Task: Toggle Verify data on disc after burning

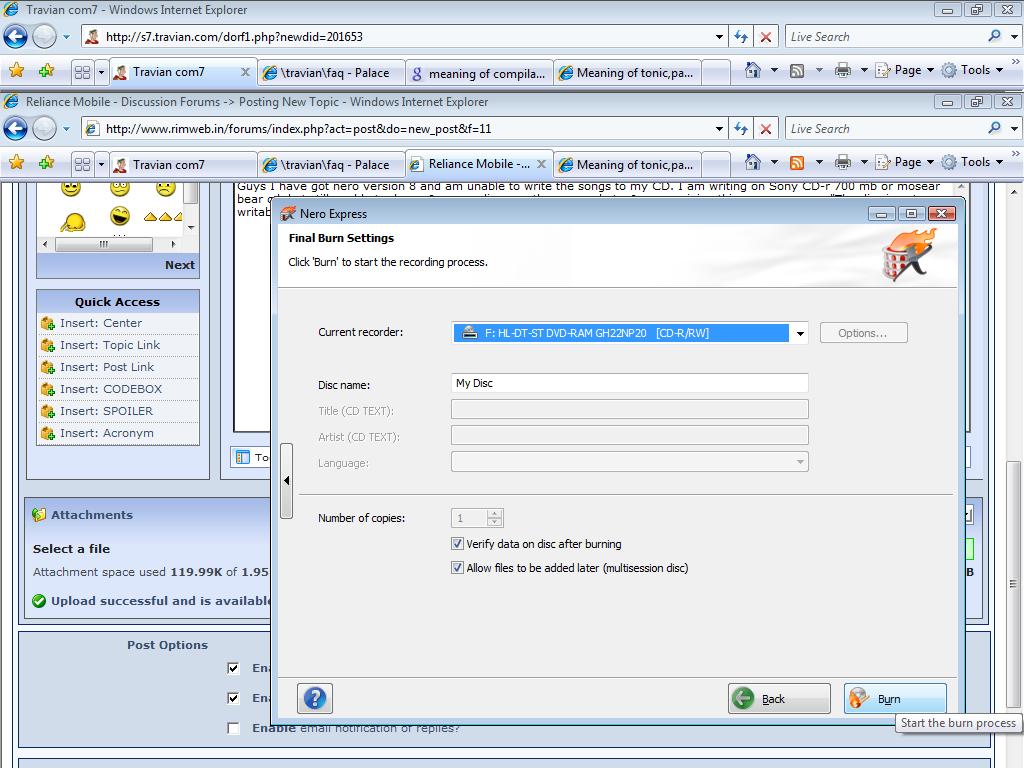Action: pyautogui.click(x=457, y=544)
